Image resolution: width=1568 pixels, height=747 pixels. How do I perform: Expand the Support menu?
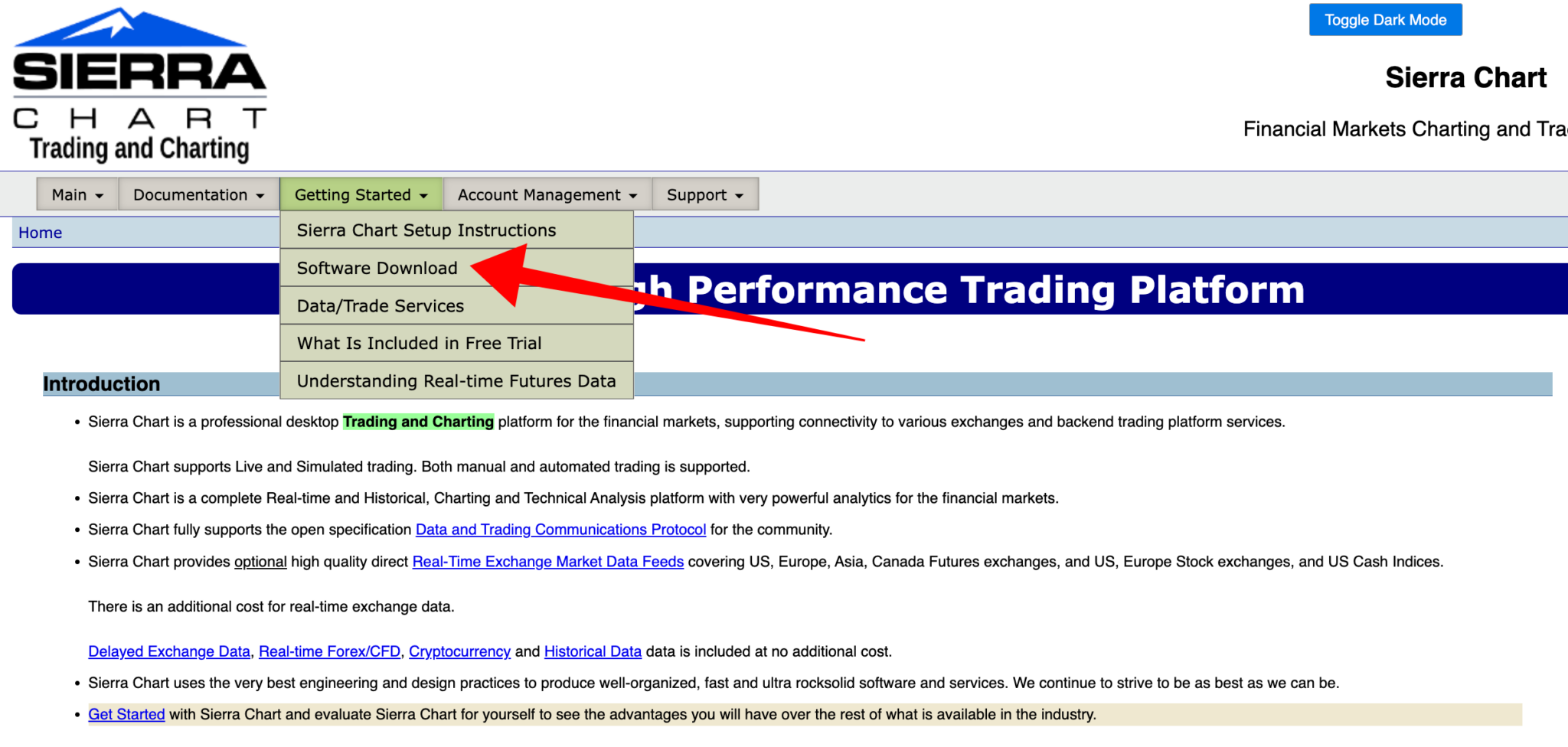704,194
